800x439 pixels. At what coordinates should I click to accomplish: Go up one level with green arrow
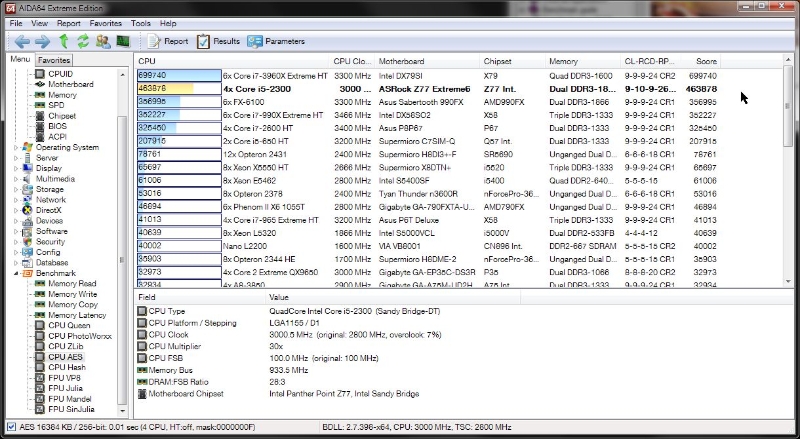[64, 41]
